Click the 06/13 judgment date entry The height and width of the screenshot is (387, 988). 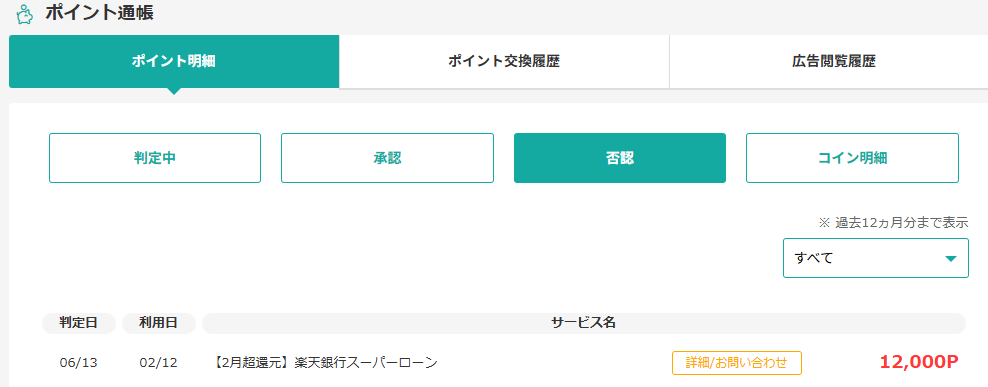tap(79, 363)
